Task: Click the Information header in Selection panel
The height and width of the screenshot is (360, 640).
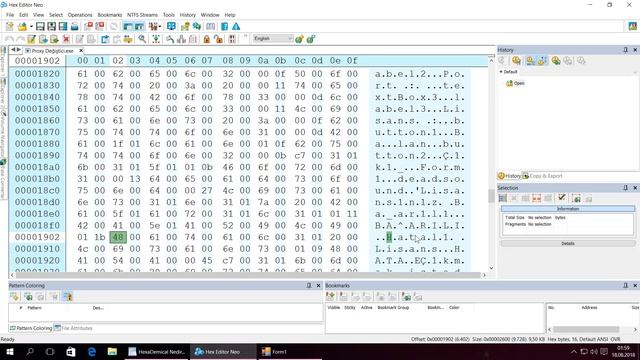Action: click(568, 209)
